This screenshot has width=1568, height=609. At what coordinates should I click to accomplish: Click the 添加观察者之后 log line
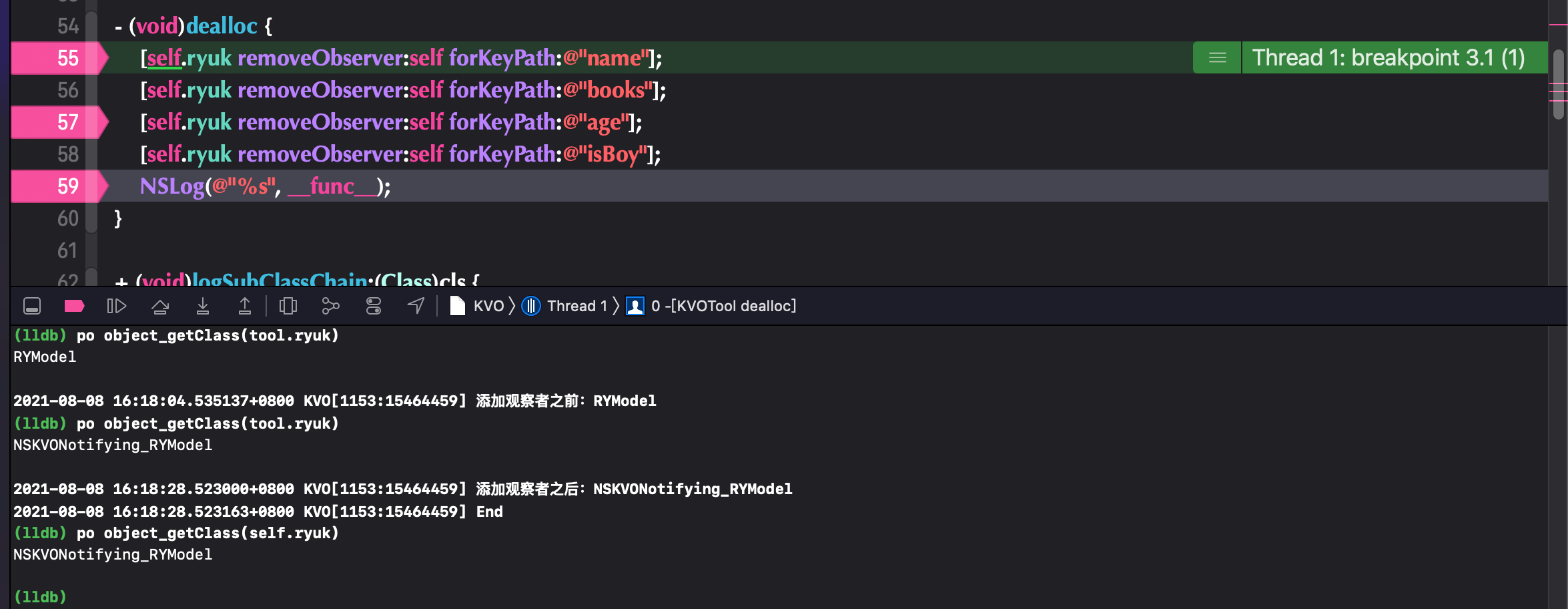(403, 489)
